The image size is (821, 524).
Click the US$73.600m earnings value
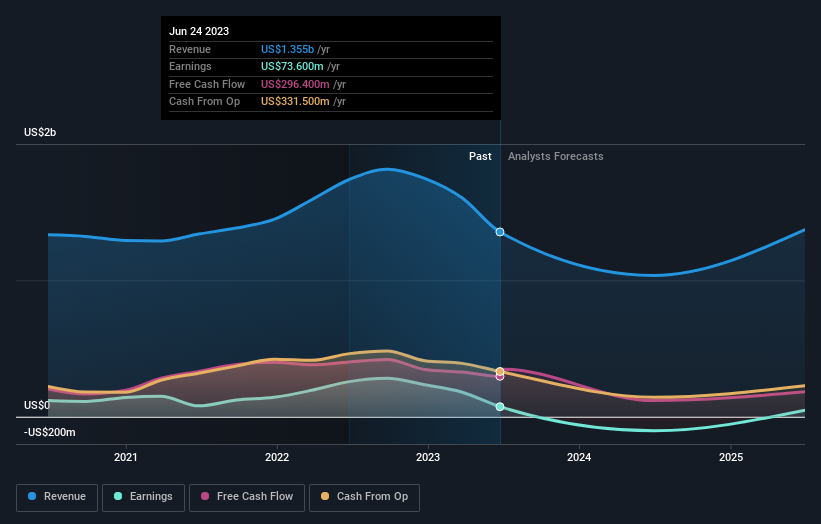(292, 66)
